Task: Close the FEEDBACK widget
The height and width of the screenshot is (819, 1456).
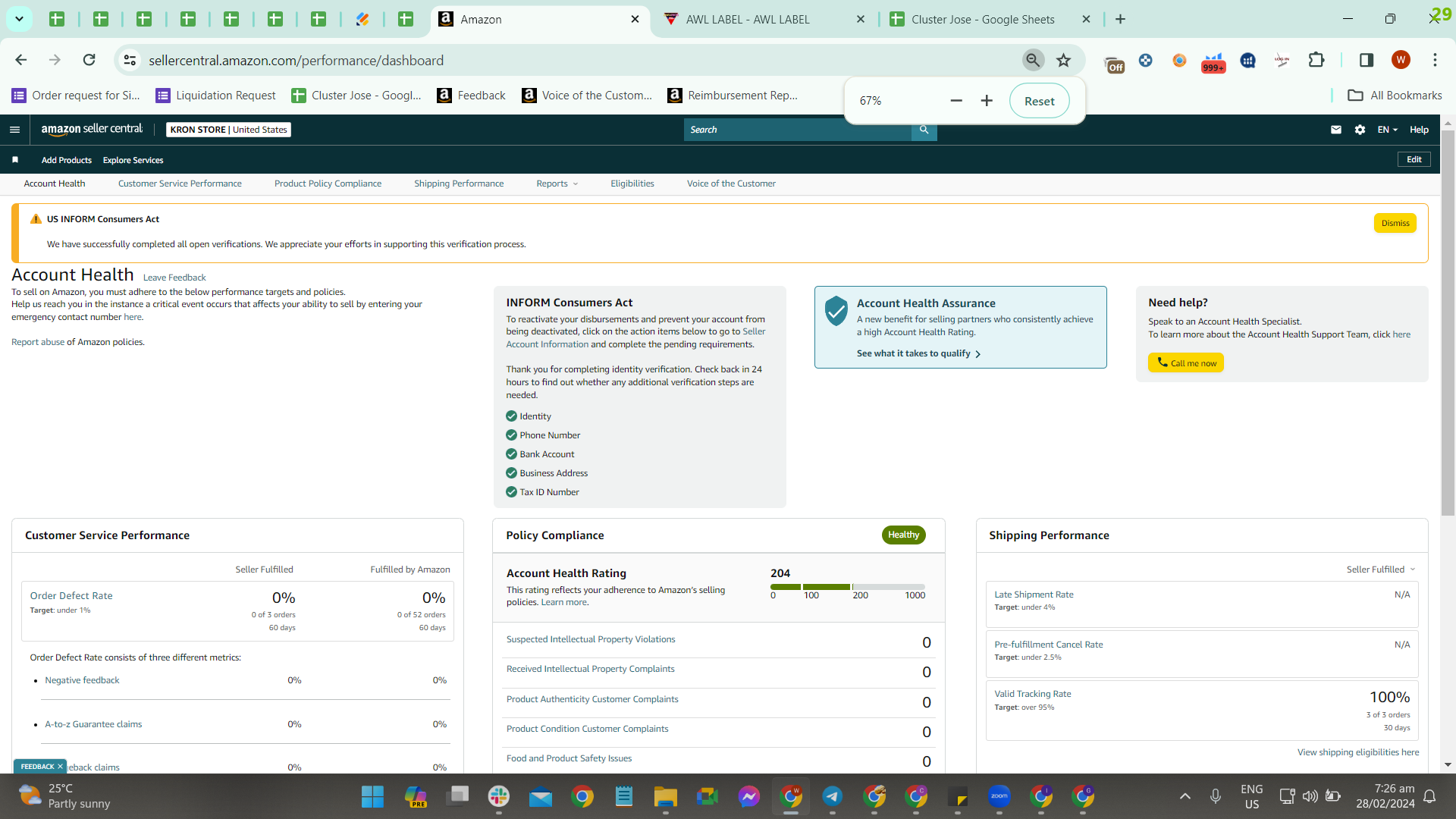Action: (60, 767)
